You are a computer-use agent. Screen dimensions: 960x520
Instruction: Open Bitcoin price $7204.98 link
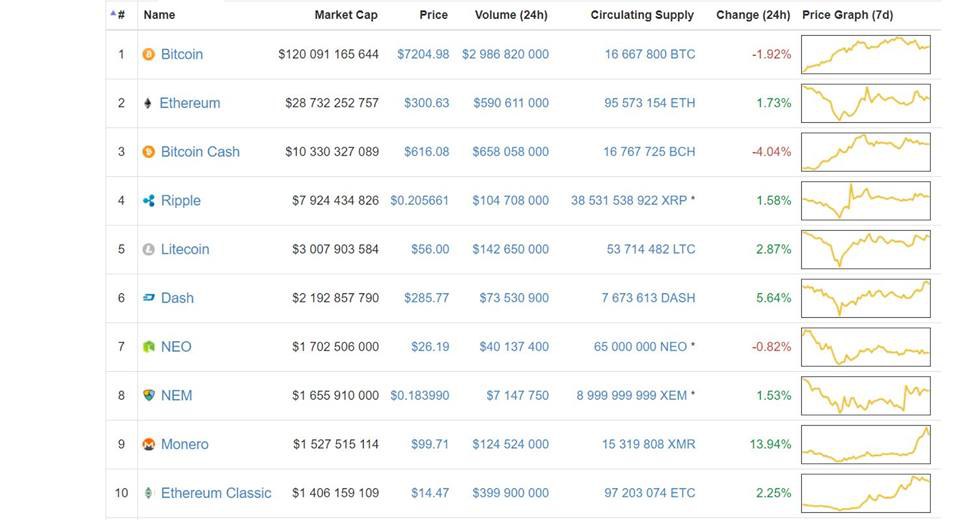click(x=423, y=55)
